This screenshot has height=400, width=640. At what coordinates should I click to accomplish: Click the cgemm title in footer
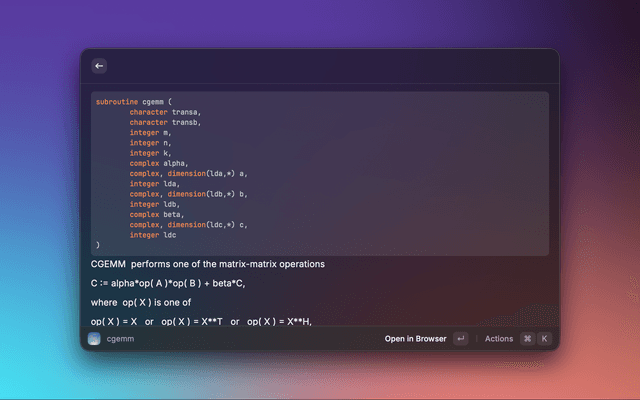pos(120,339)
